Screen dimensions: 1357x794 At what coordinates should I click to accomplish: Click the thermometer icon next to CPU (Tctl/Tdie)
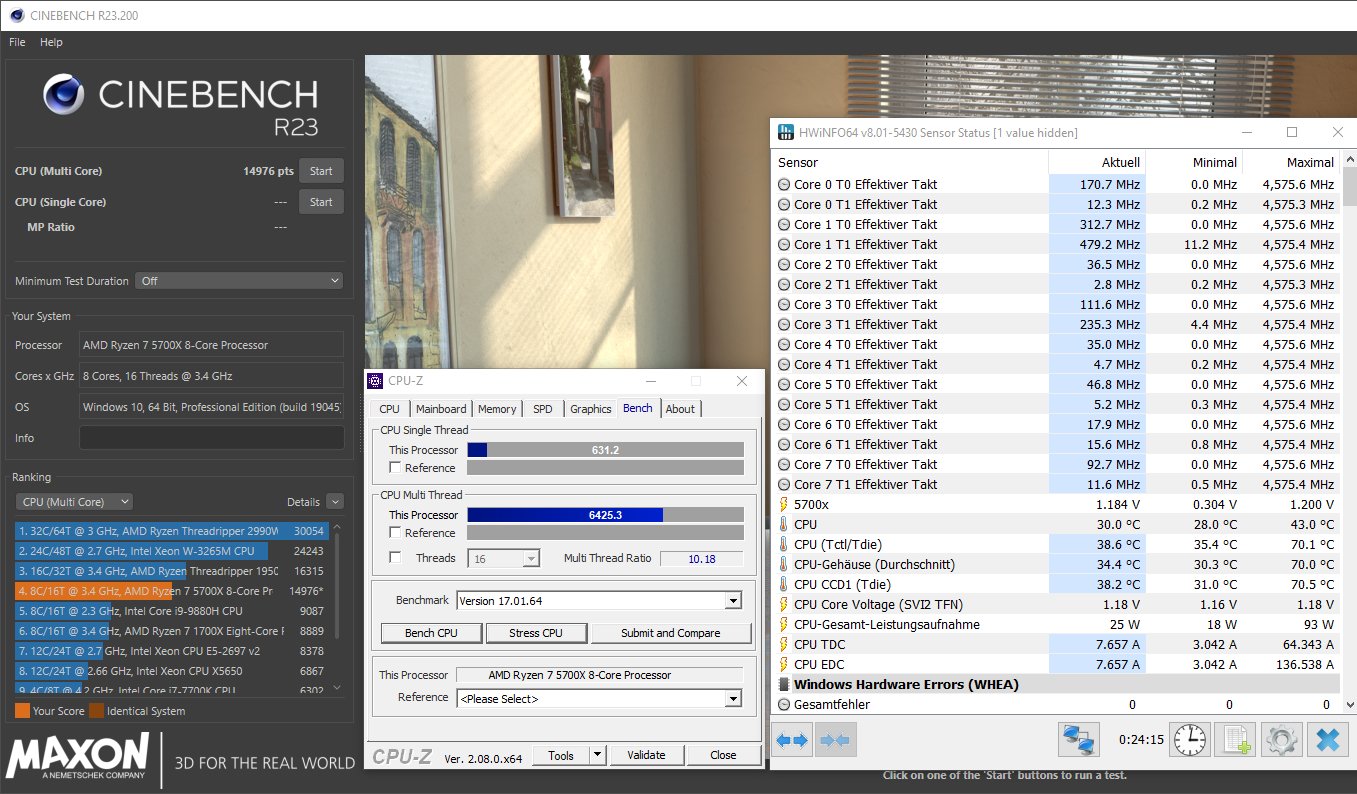click(784, 544)
